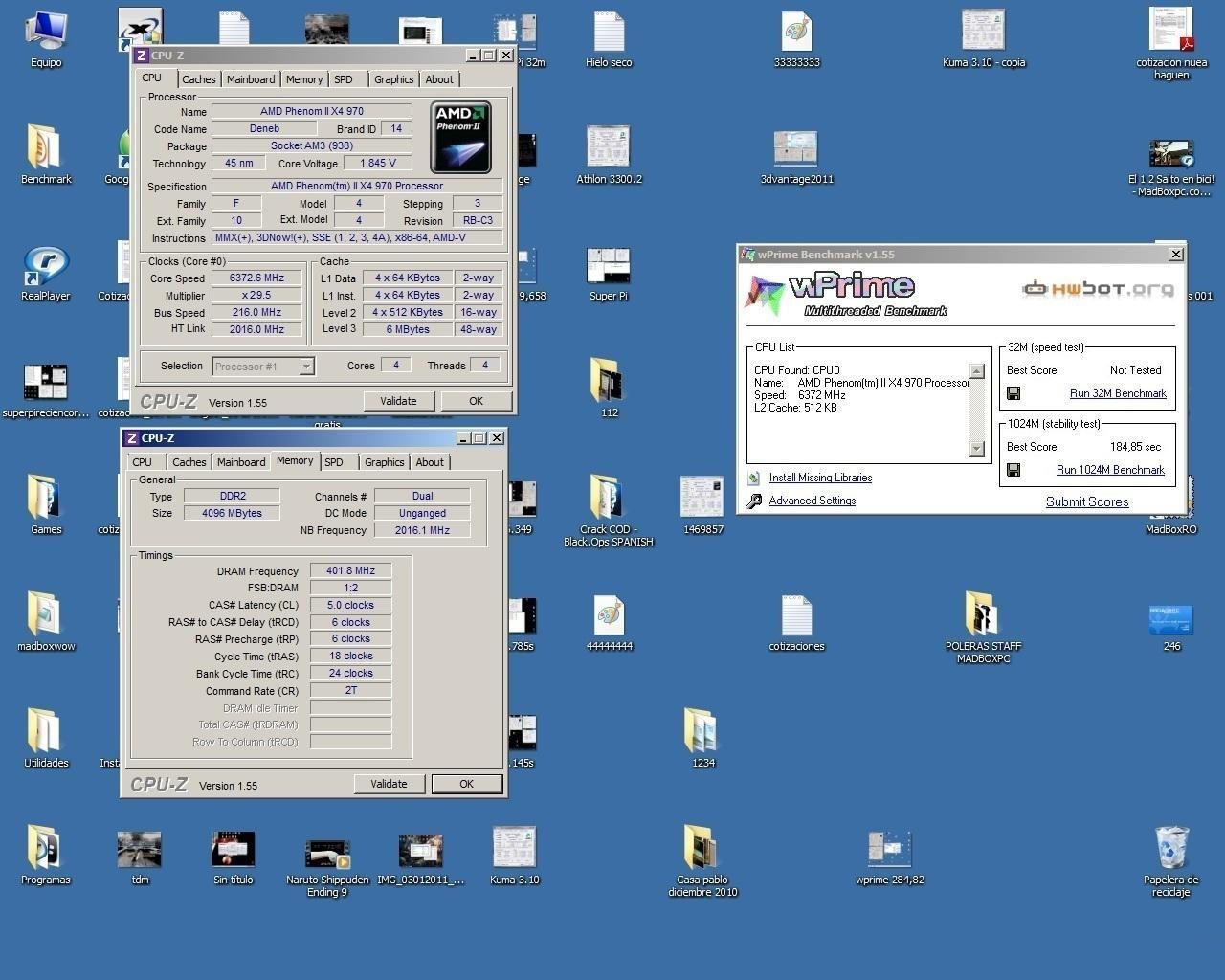Click the DRAM Frequency value 401.8 MHz
The image size is (1225, 980).
pyautogui.click(x=350, y=570)
